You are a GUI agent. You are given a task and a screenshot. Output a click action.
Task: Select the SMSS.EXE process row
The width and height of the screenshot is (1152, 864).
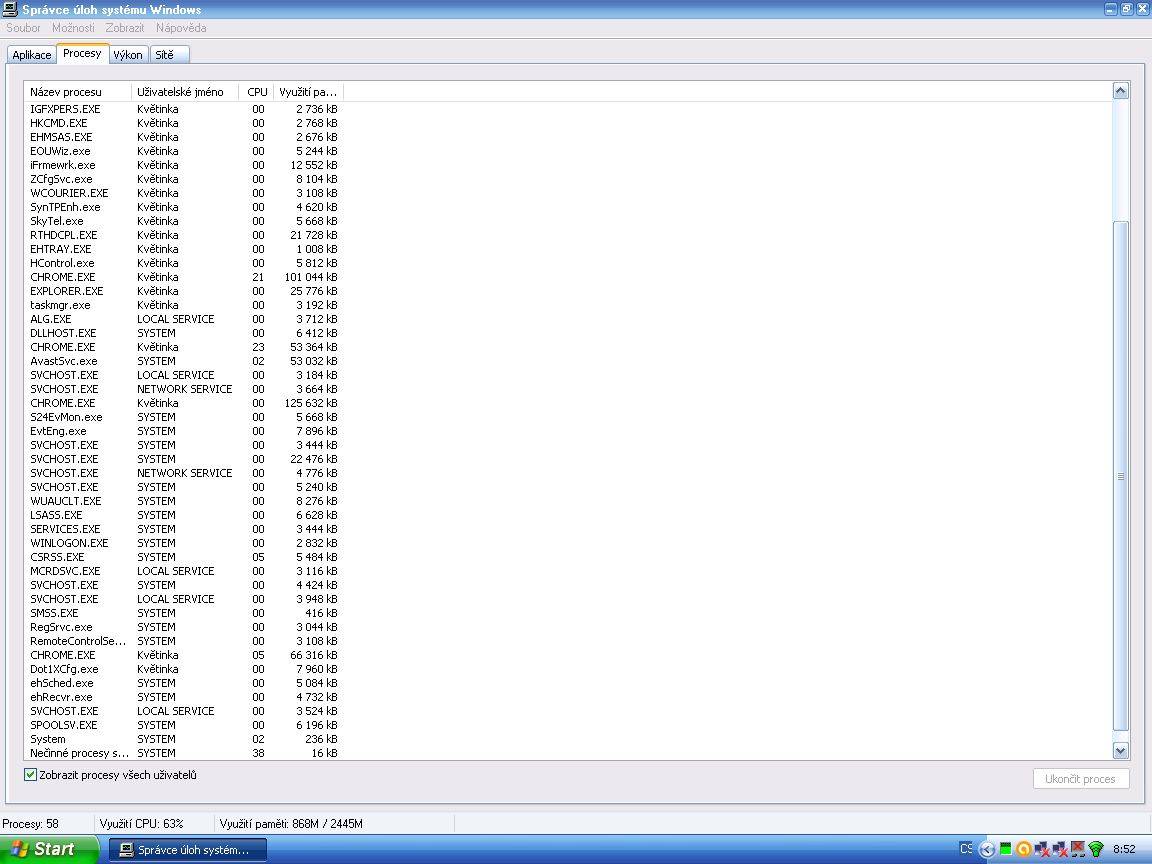click(184, 613)
